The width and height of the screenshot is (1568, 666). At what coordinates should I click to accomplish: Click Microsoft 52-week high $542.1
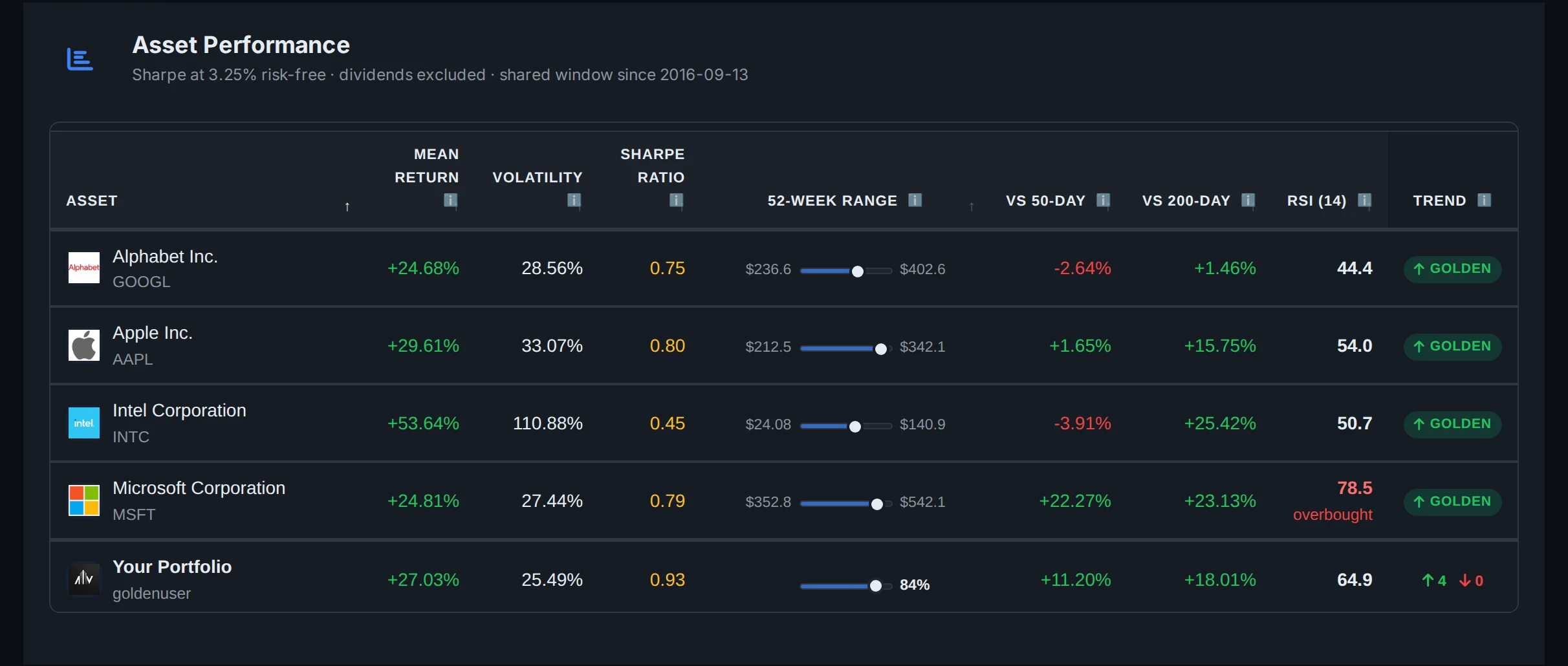[x=922, y=502]
